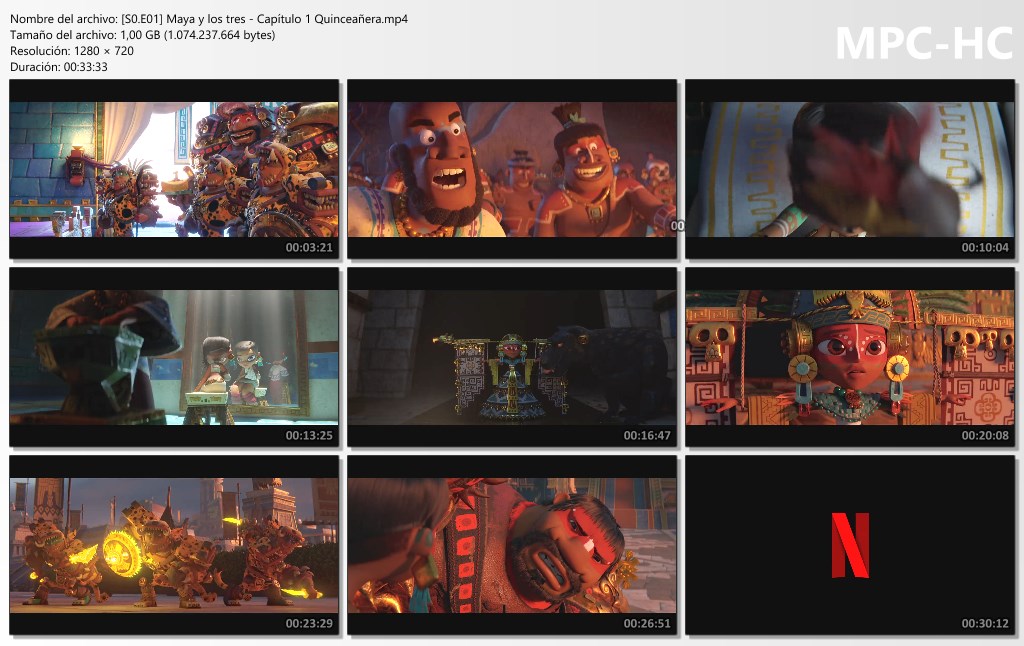
Task: Select the thumbnail of two laughing men
Action: coord(512,169)
